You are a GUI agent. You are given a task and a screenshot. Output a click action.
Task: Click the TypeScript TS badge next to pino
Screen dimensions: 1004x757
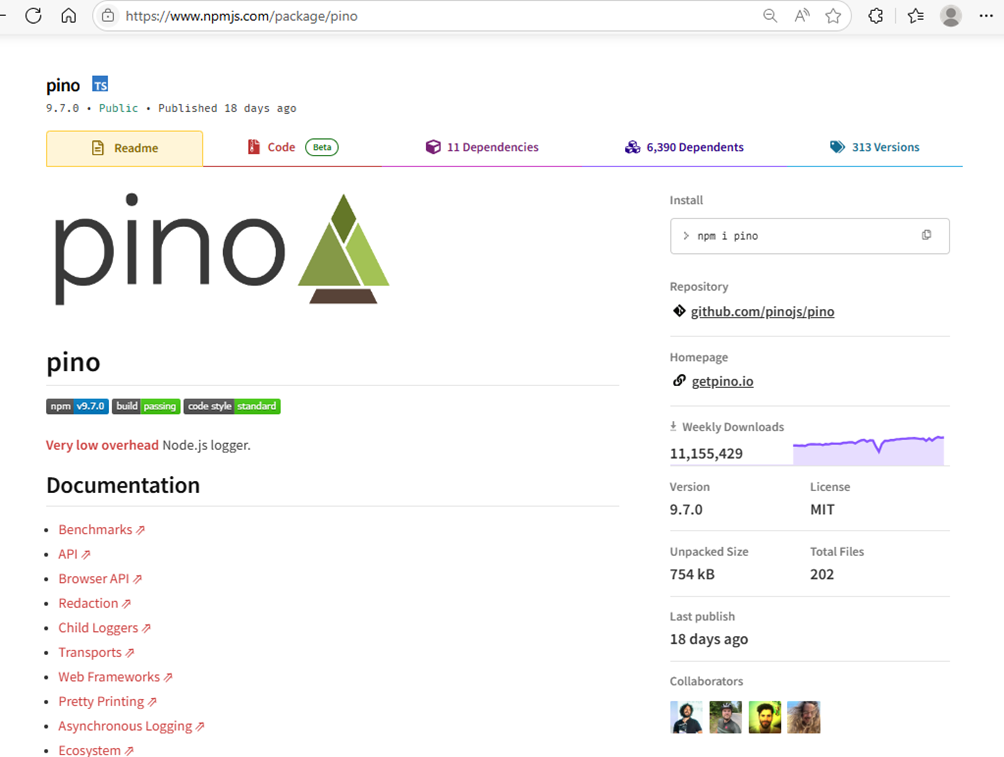pyautogui.click(x=100, y=85)
